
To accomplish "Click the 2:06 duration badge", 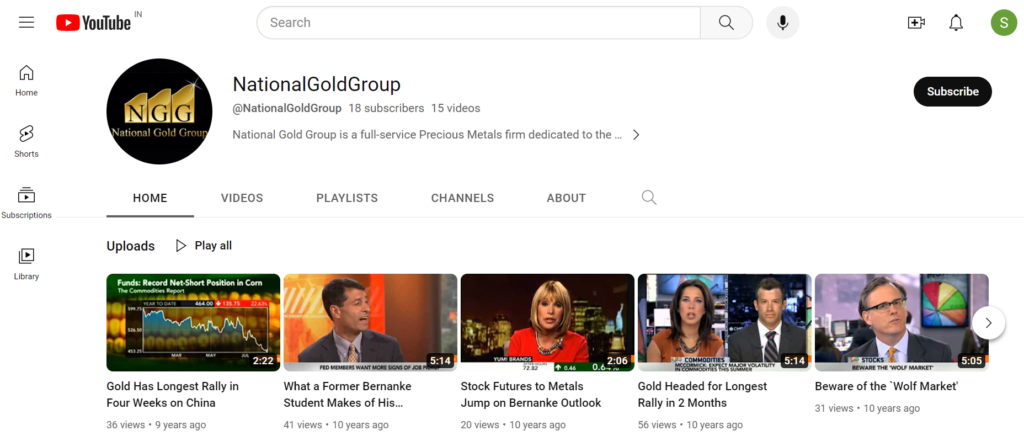I will coord(617,361).
